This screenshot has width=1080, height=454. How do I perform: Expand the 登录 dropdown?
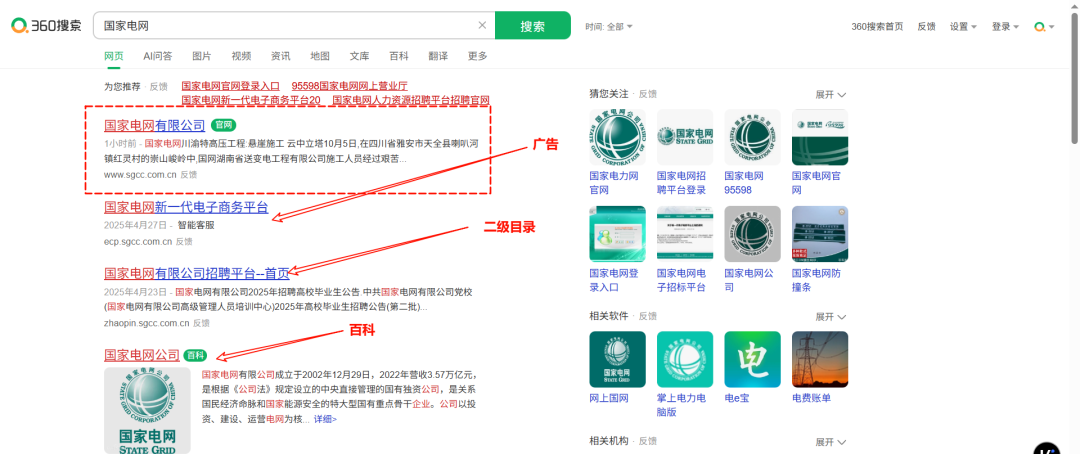coord(1005,26)
